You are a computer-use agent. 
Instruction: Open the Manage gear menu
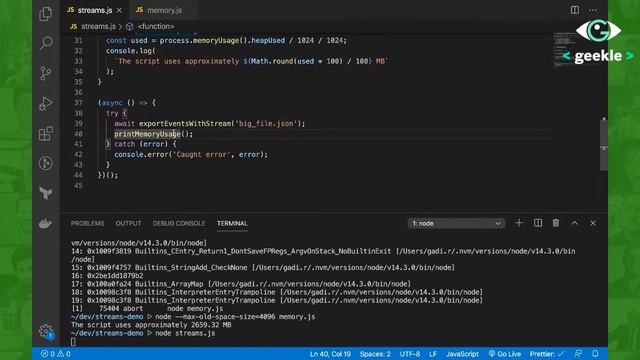[46, 331]
